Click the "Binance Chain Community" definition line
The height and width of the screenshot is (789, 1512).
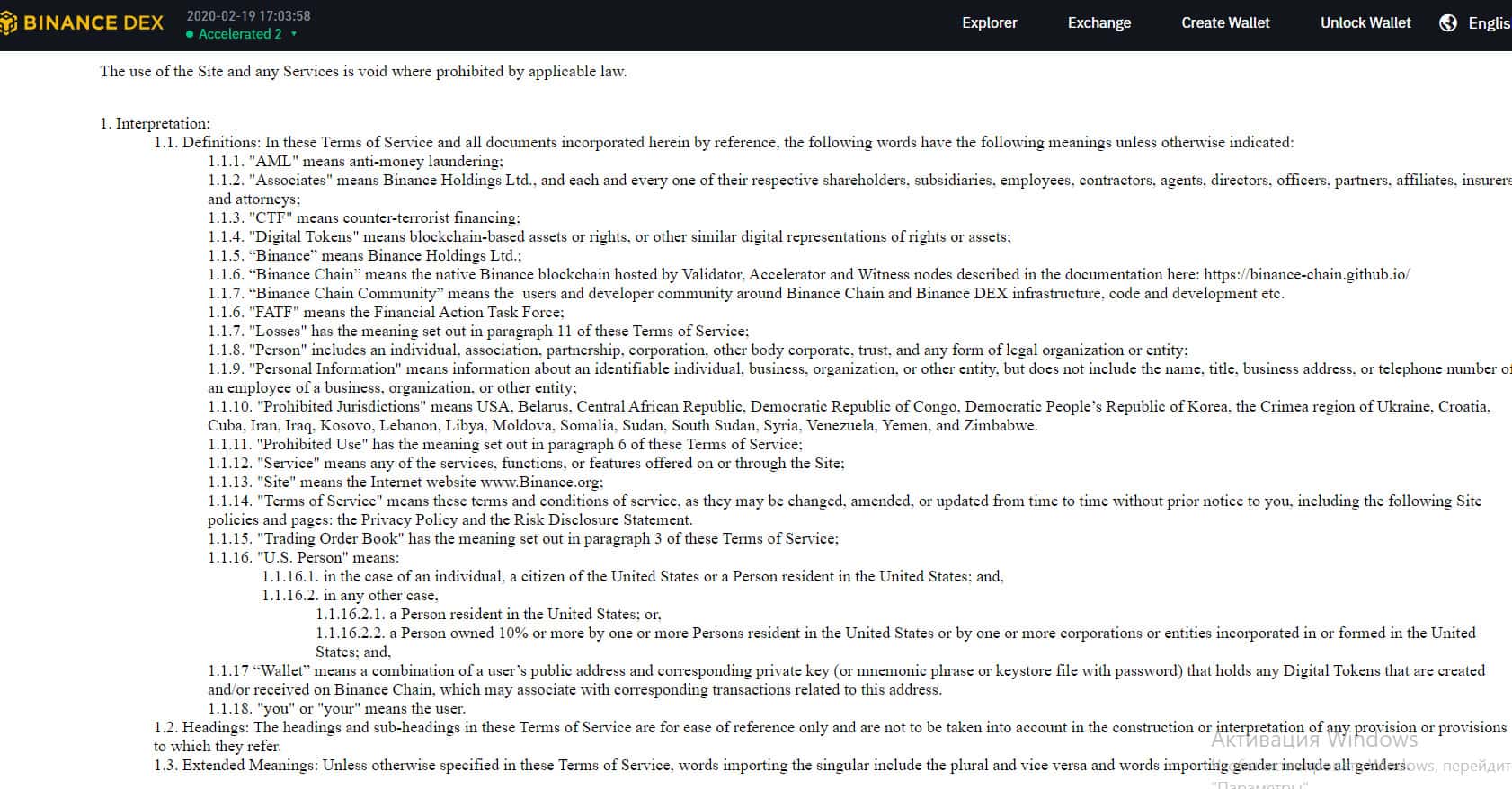[x=746, y=294]
